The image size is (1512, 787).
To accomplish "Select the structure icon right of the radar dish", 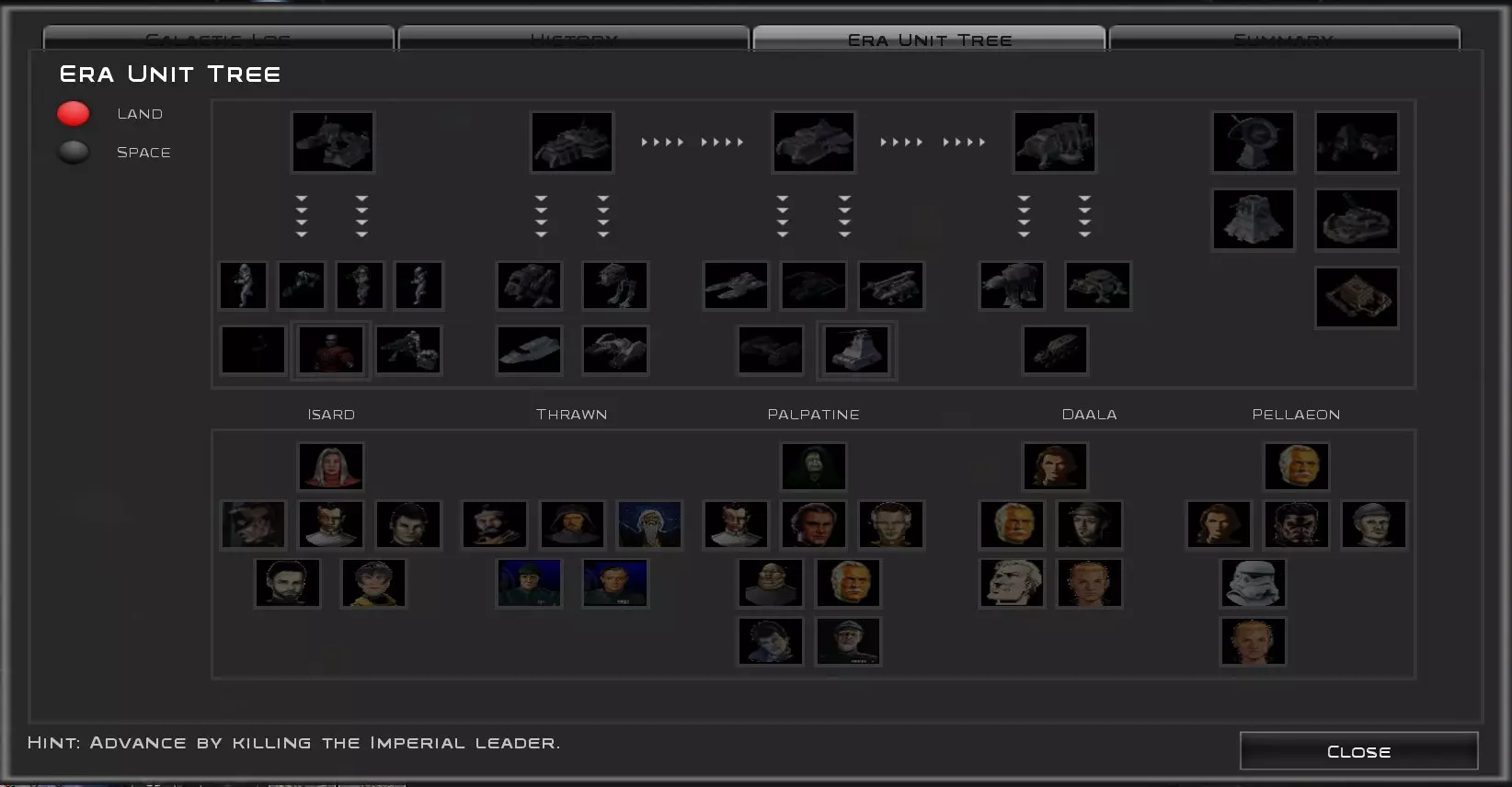I will tap(1357, 142).
